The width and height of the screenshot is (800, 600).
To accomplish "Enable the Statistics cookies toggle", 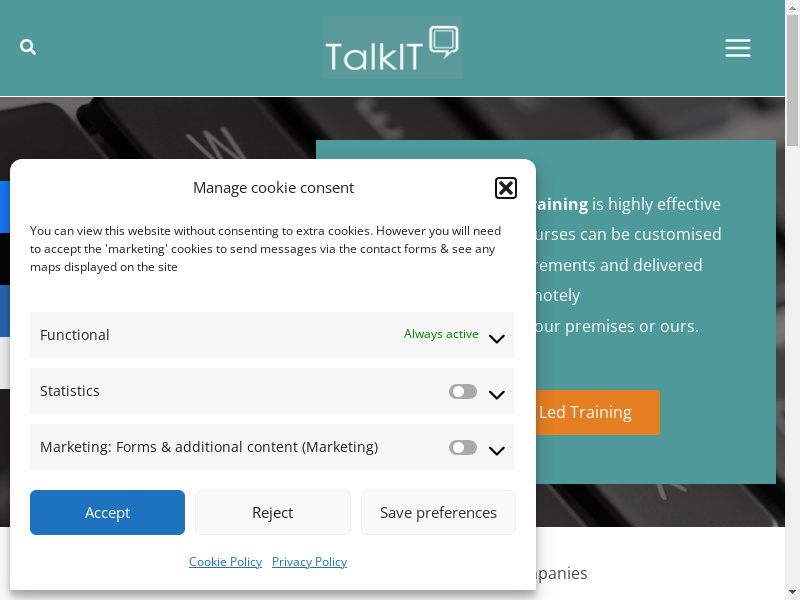I will 463,392.
